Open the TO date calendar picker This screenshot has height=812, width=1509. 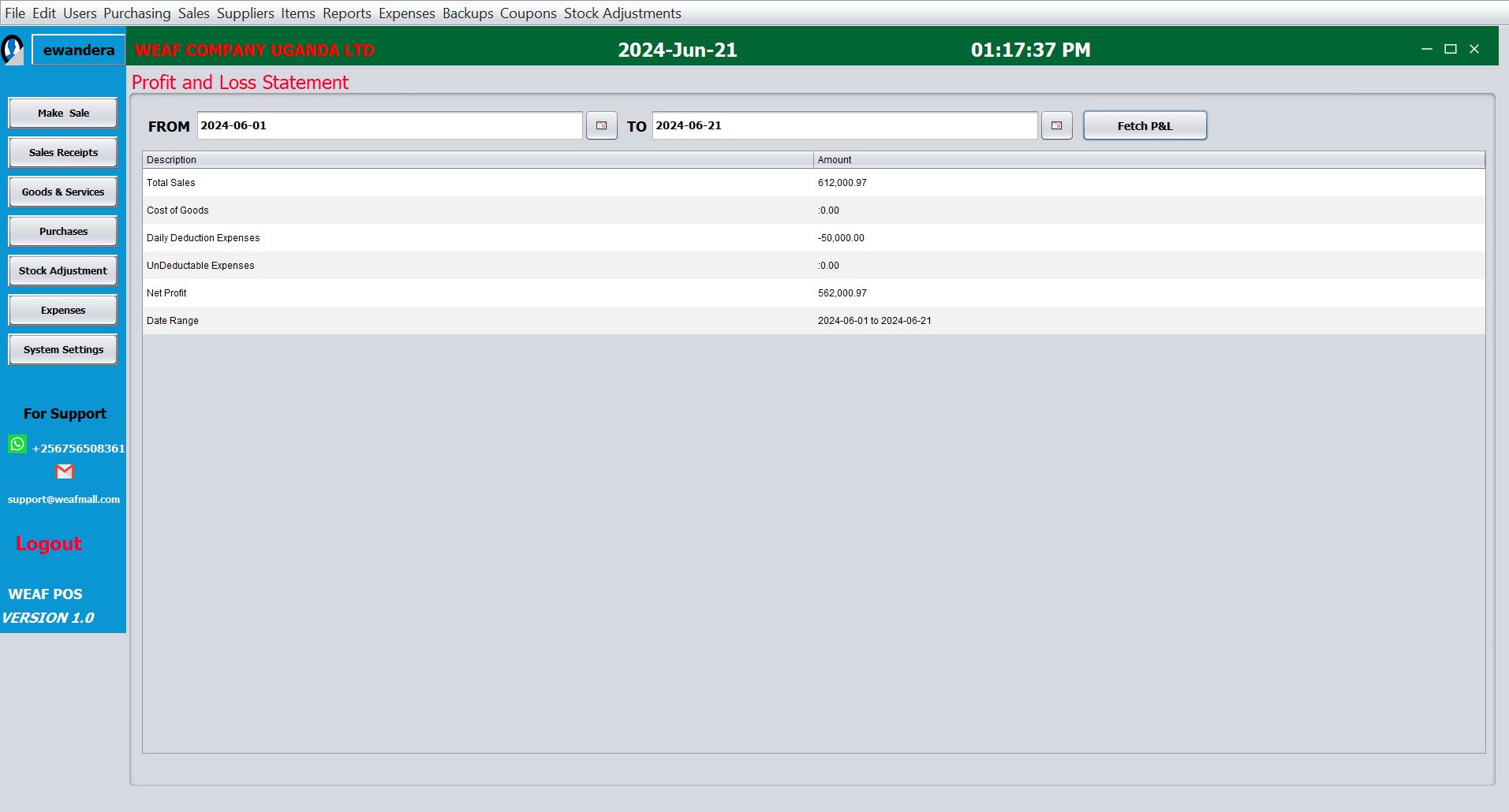pyautogui.click(x=1056, y=125)
